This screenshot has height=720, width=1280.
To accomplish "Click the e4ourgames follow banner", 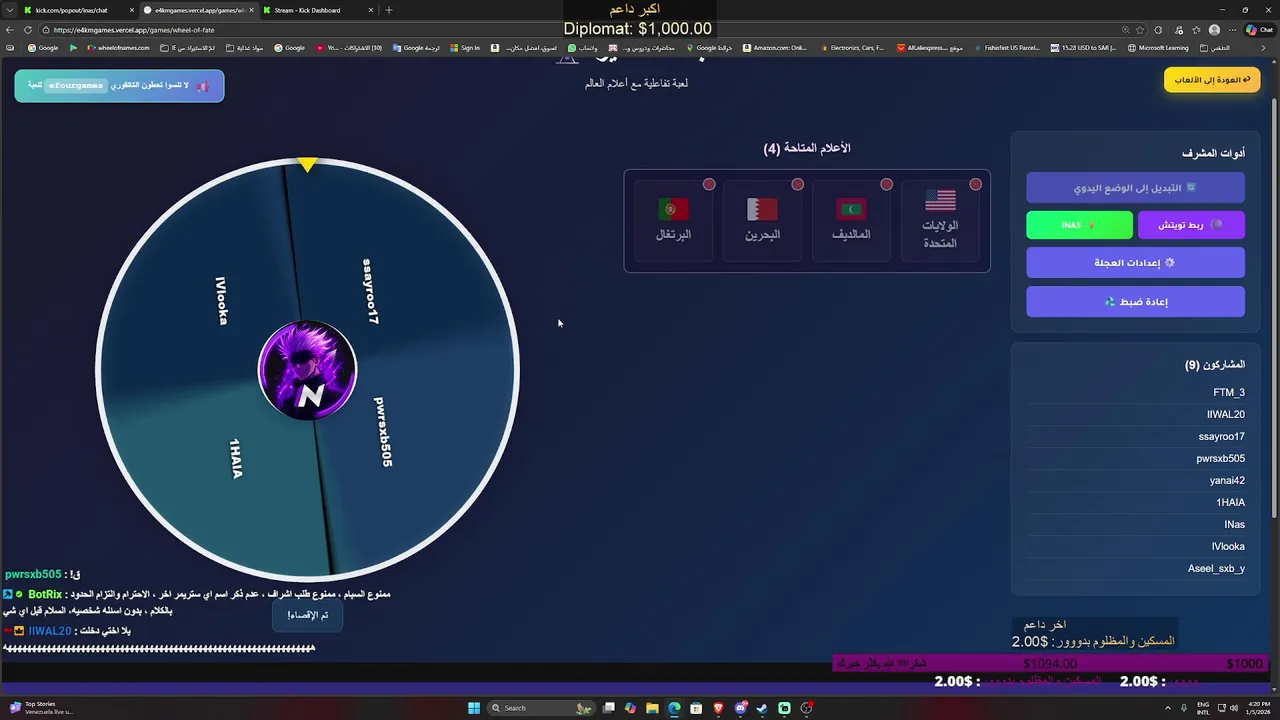I will (x=119, y=86).
